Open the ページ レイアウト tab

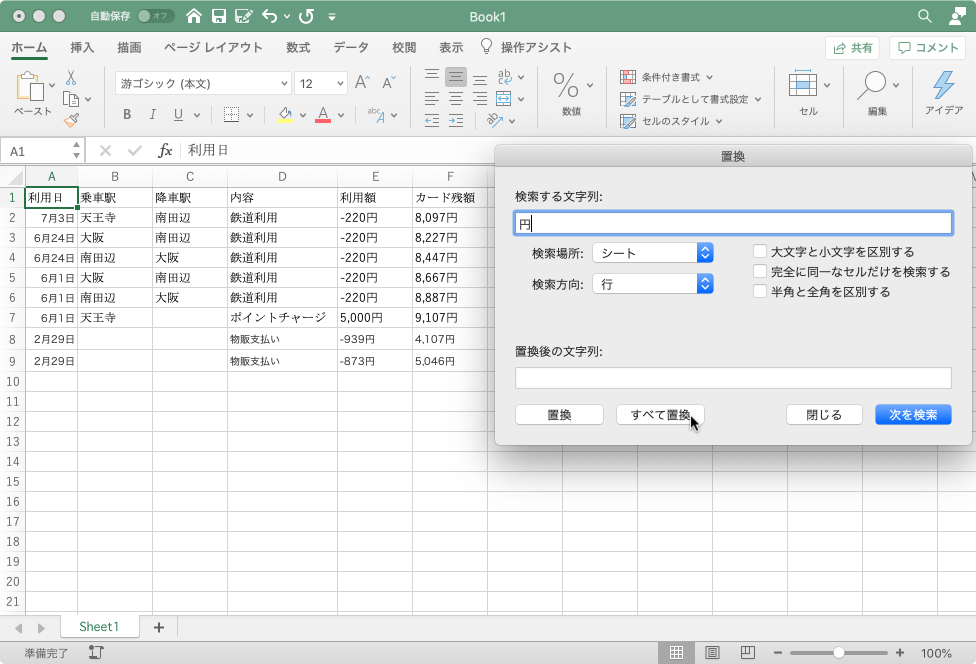(214, 47)
